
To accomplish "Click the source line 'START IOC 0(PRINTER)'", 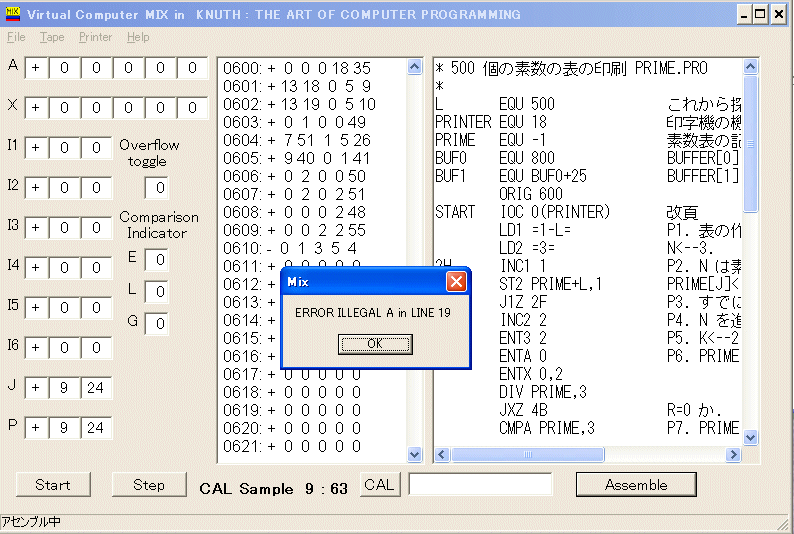I will pyautogui.click(x=523, y=212).
